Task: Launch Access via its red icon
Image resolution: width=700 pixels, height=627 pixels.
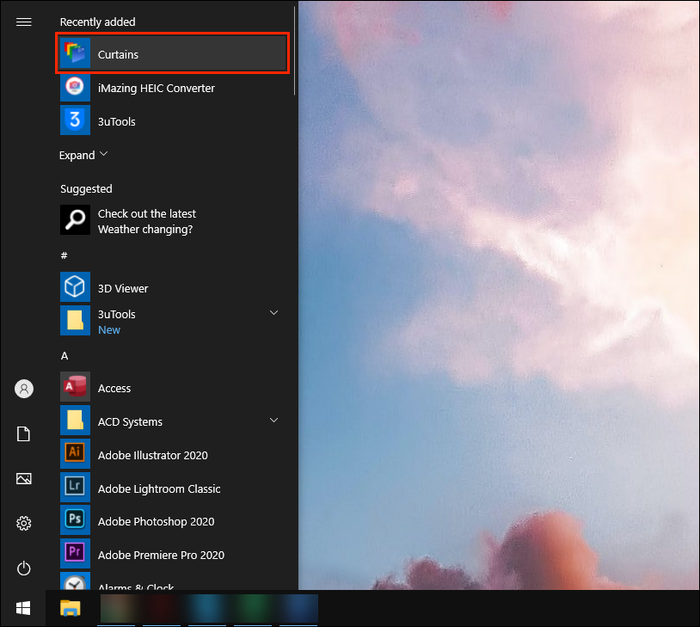Action: [75, 387]
